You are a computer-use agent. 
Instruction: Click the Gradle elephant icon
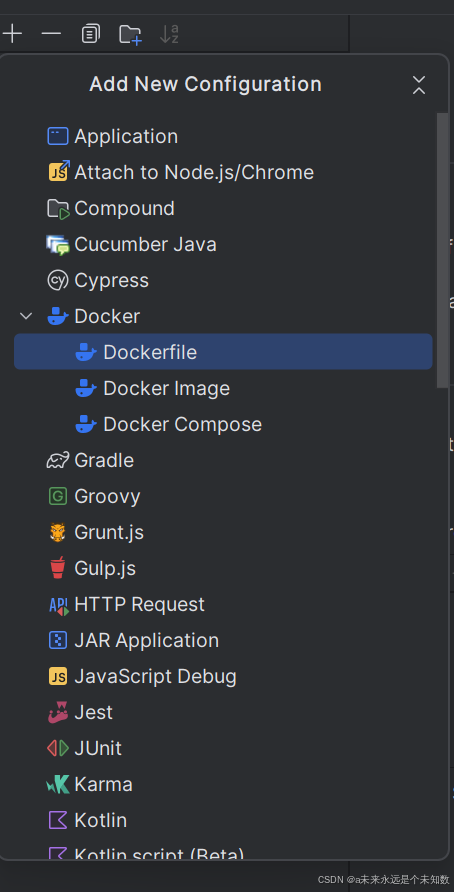click(58, 460)
